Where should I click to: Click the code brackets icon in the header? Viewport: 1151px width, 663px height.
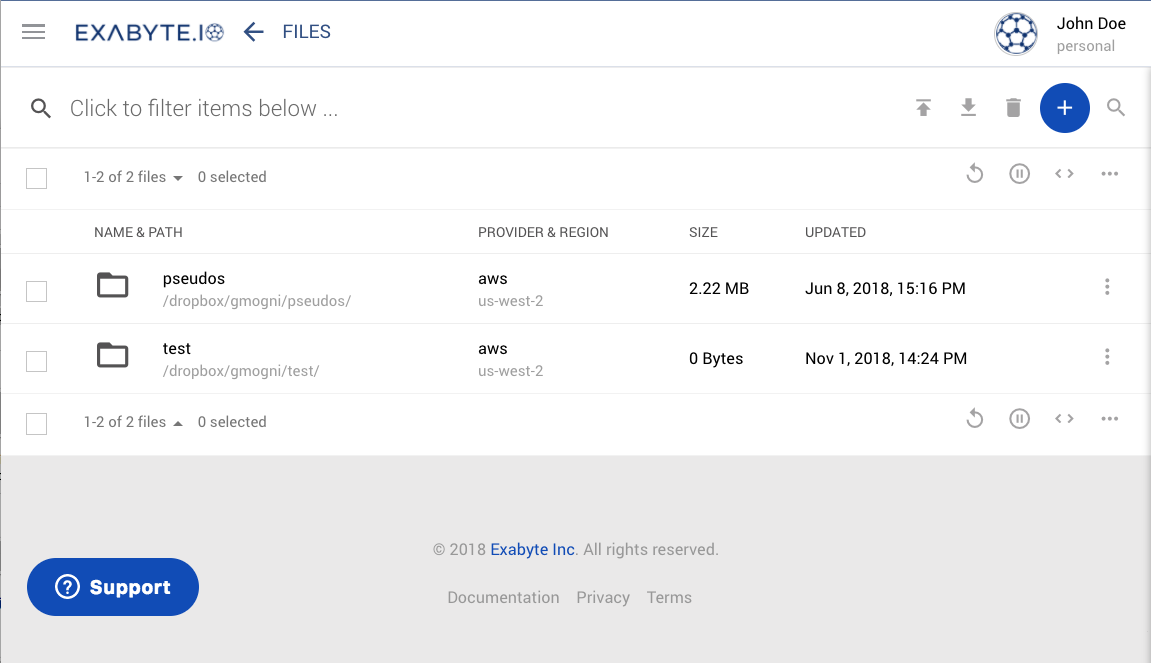click(1064, 173)
